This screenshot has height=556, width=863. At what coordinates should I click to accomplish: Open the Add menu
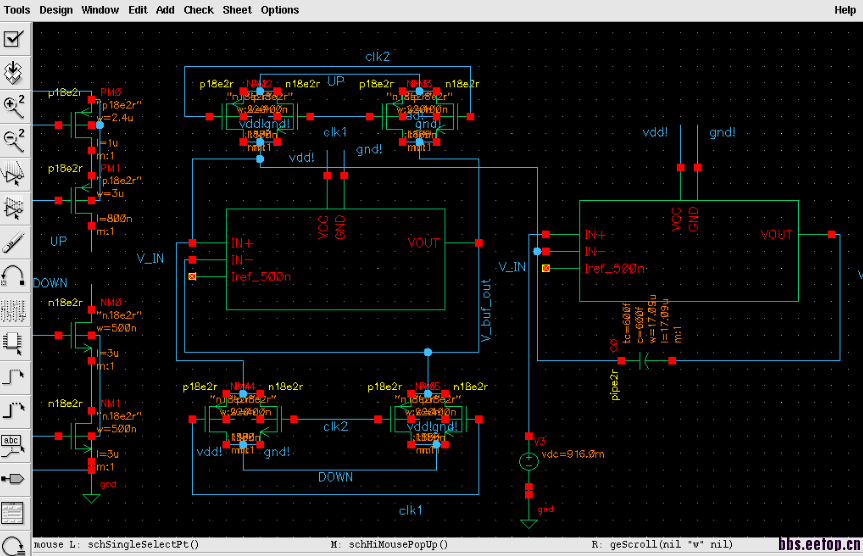165,10
